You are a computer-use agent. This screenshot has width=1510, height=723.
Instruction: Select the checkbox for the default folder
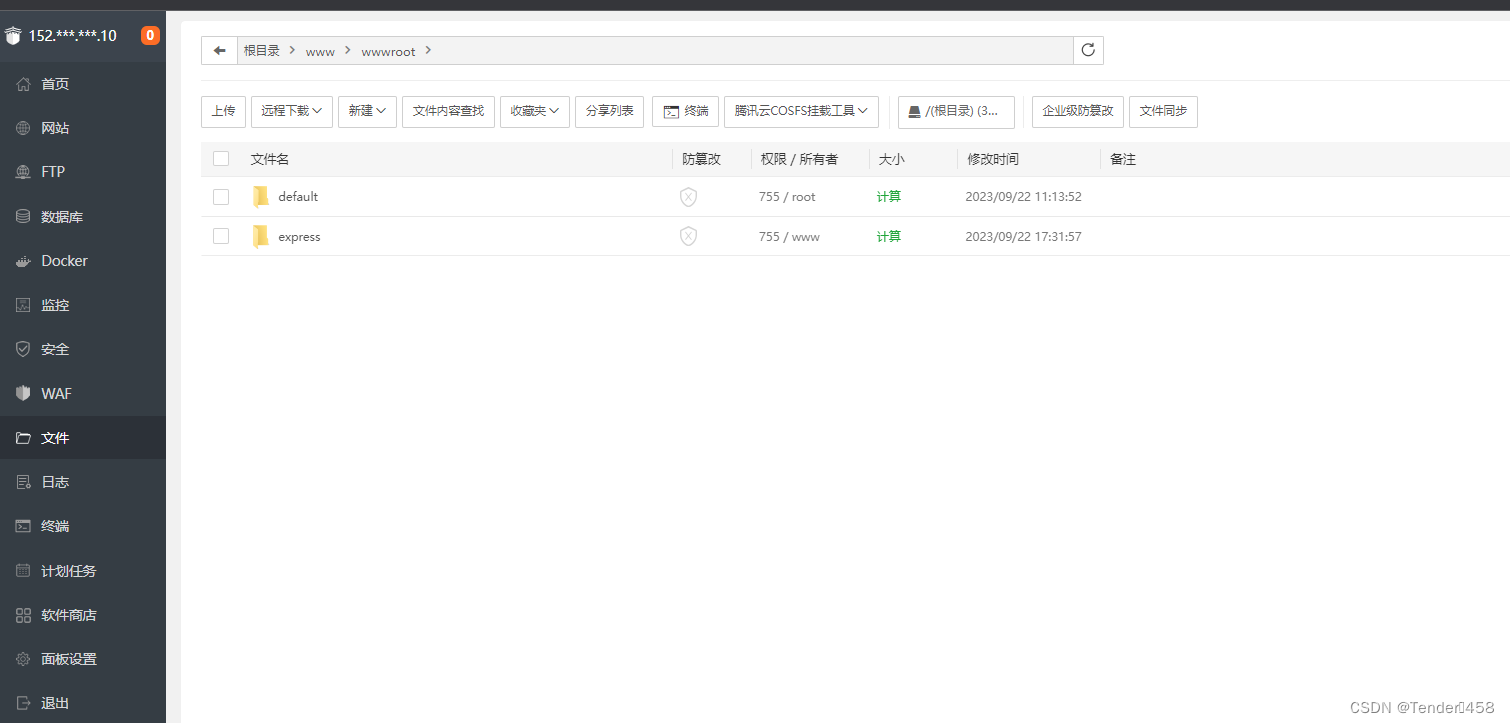click(x=221, y=197)
